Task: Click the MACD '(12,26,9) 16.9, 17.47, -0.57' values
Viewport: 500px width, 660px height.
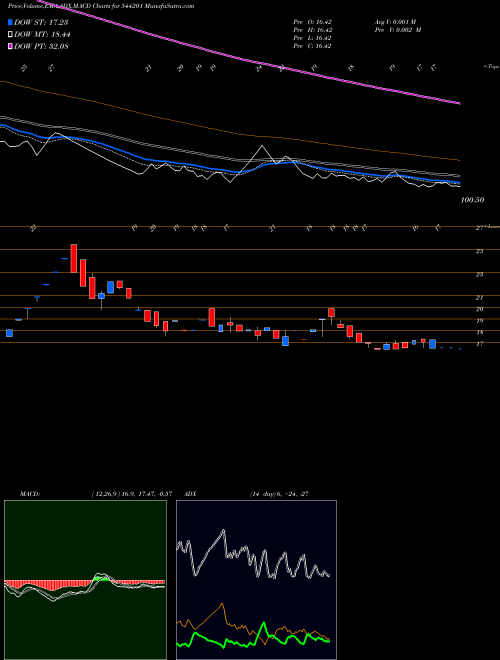Action: (x=131, y=493)
